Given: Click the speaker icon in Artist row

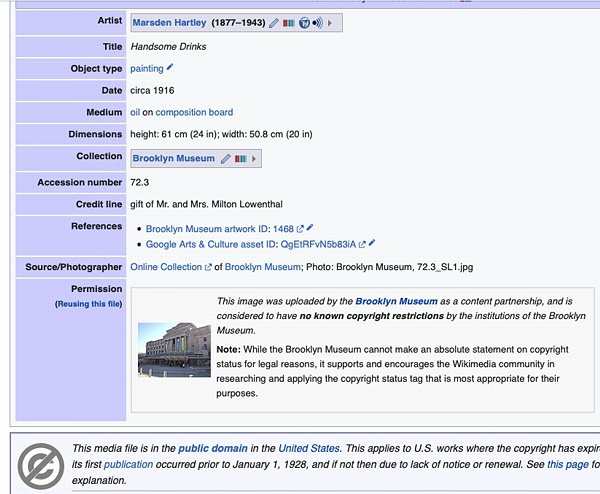Looking at the screenshot, I should (x=317, y=22).
